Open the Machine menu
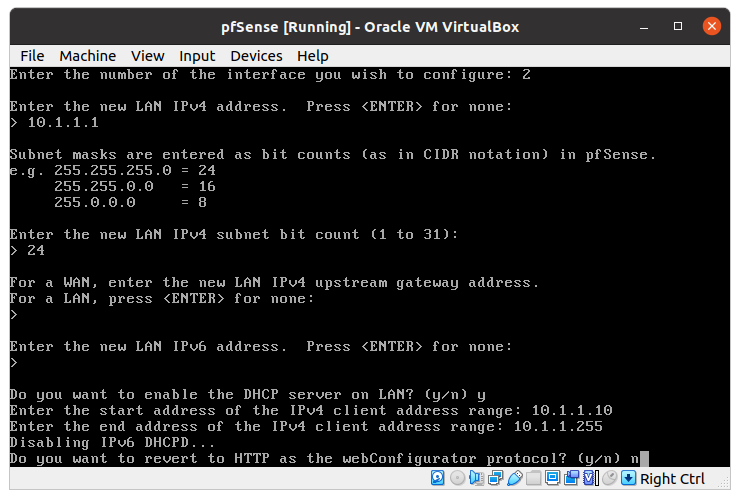 tap(87, 56)
